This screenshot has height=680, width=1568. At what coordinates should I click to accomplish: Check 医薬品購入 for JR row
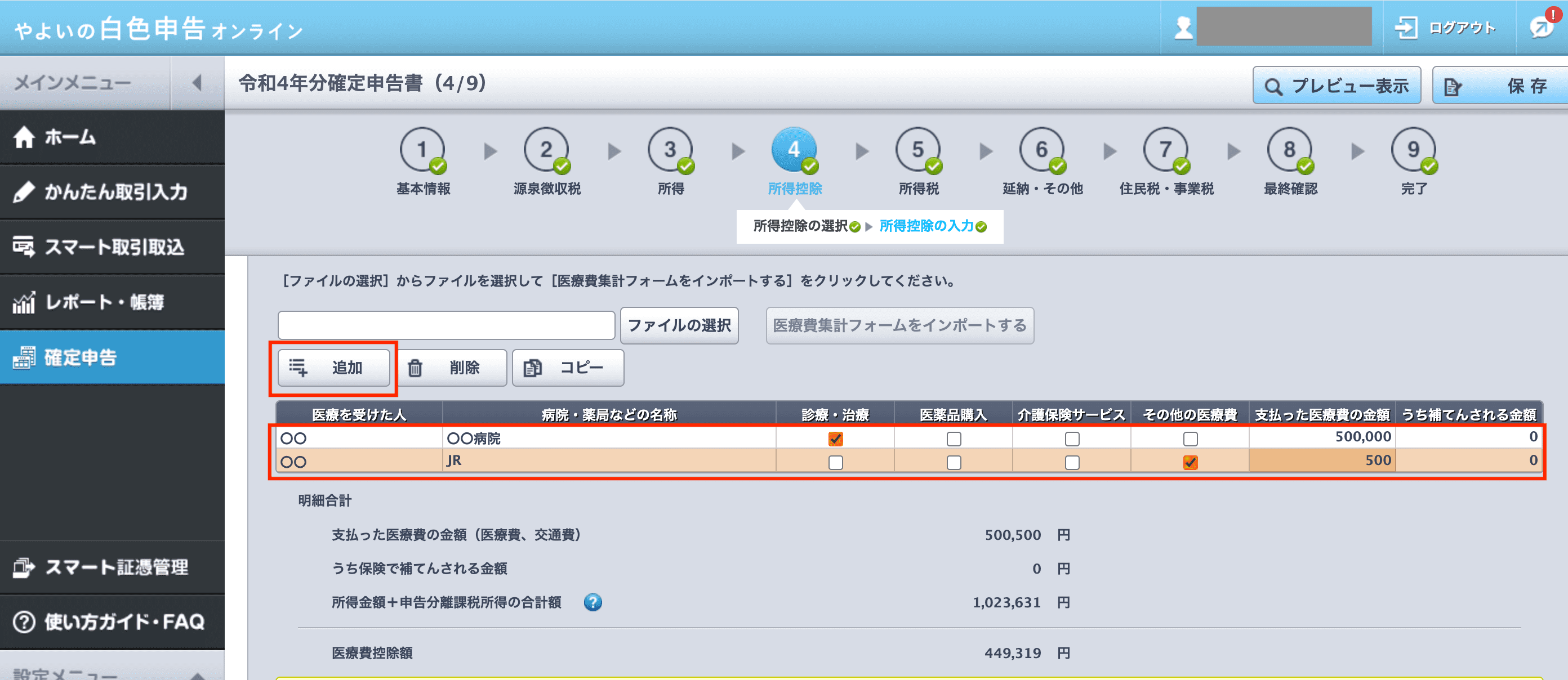coord(954,462)
